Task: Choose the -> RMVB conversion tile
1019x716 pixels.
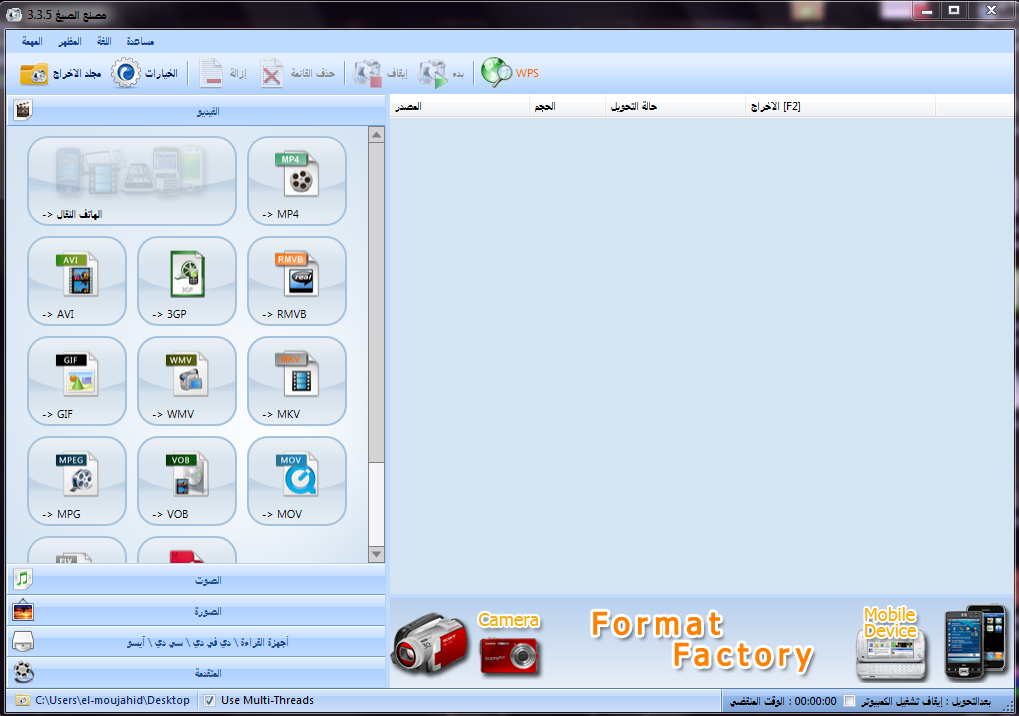Action: click(x=297, y=281)
